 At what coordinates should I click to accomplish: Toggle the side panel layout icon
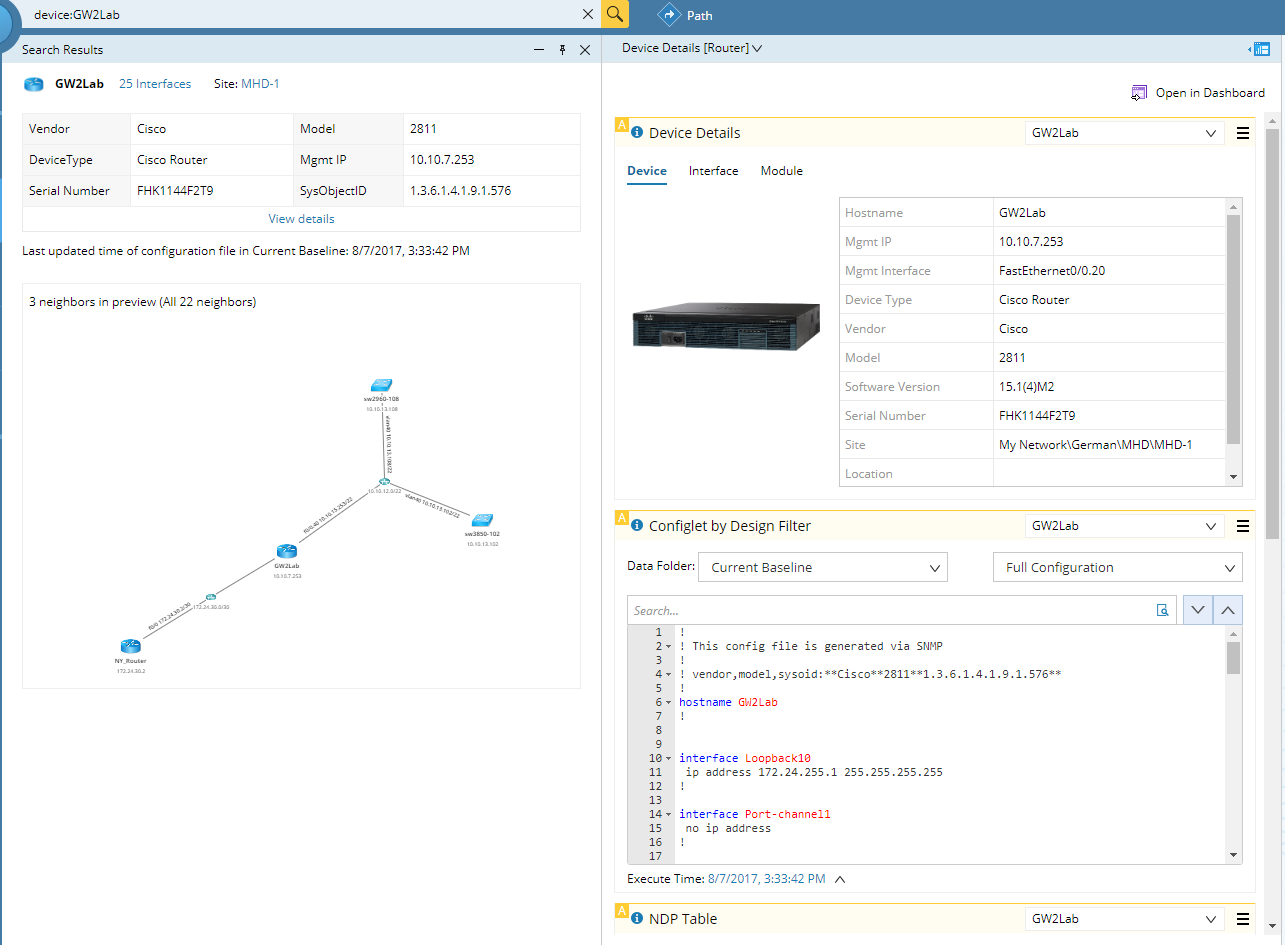pyautogui.click(x=1259, y=49)
